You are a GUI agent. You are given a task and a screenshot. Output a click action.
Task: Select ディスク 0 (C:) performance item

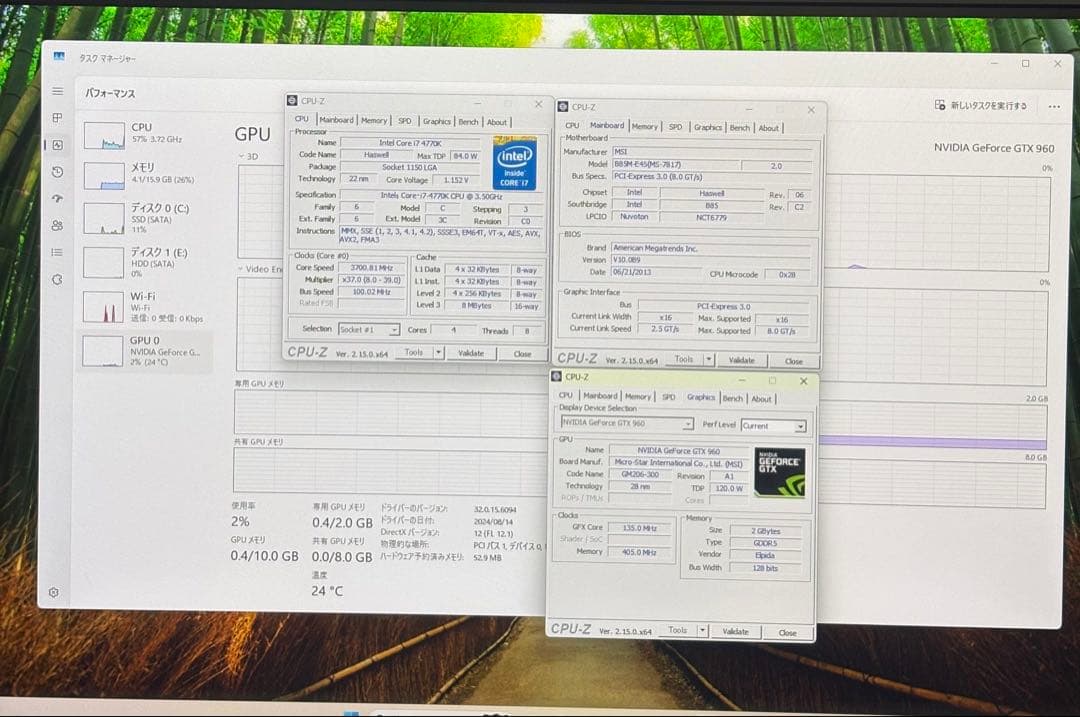click(147, 217)
